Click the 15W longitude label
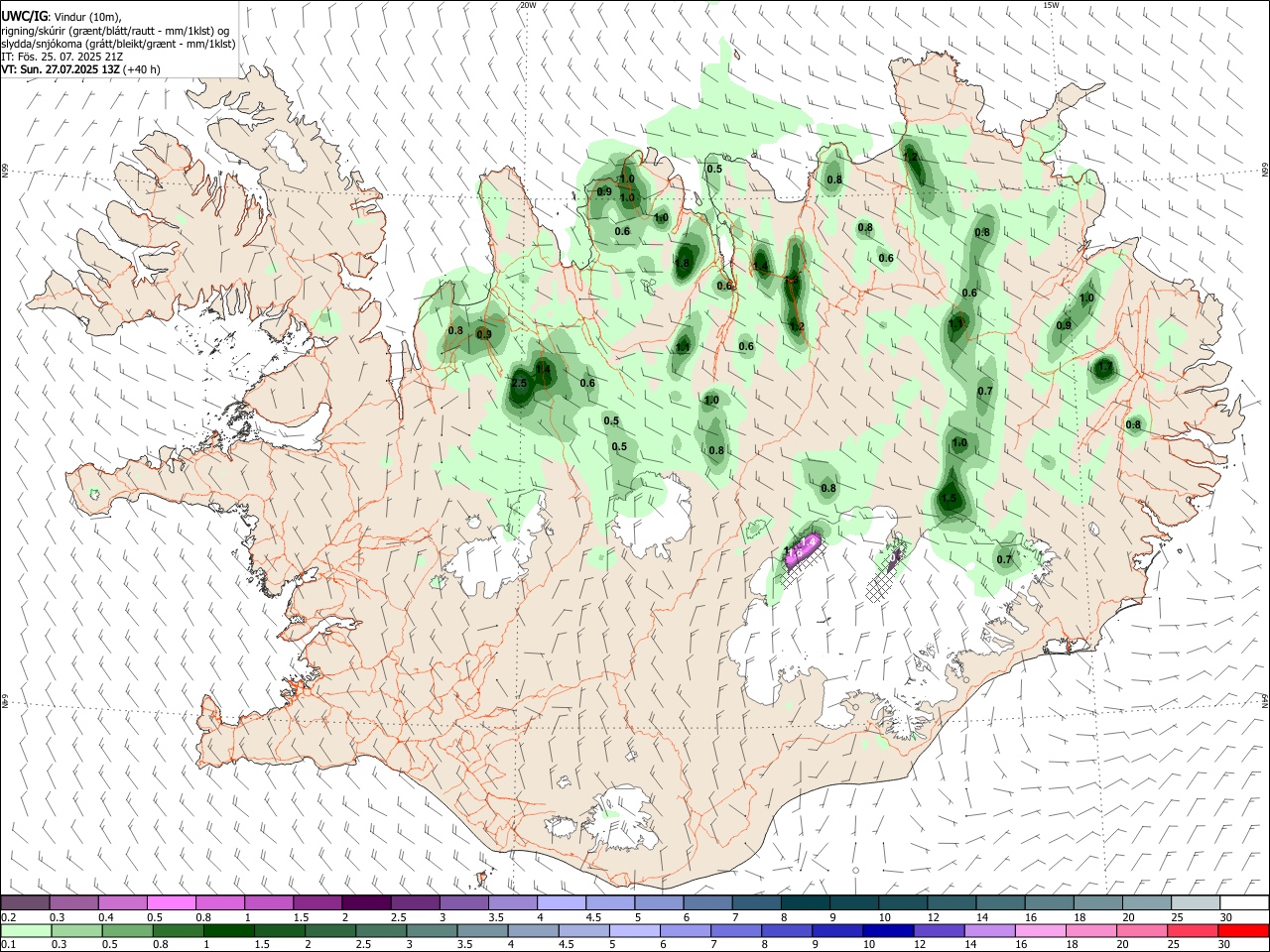Image resolution: width=1270 pixels, height=952 pixels. click(x=1051, y=5)
